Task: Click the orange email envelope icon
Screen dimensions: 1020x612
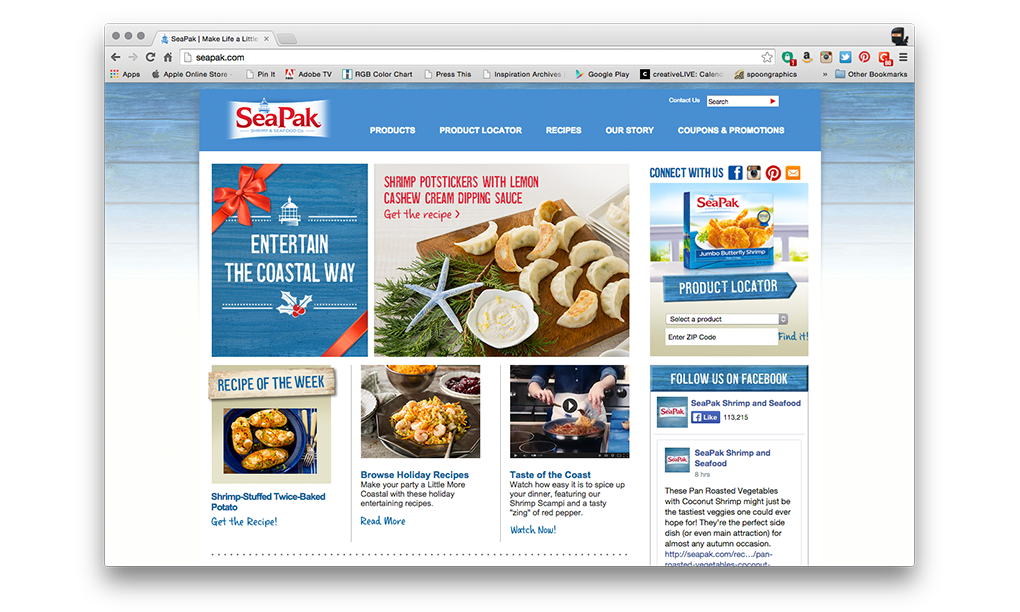Action: pos(793,173)
